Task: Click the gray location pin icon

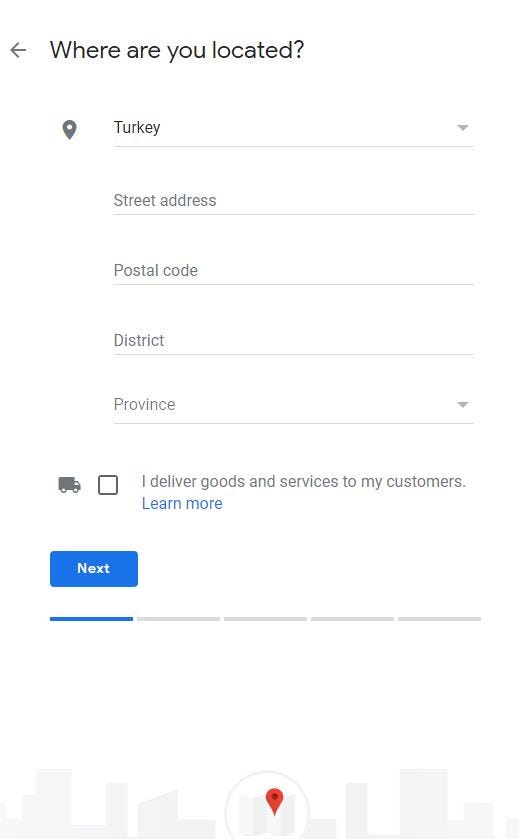Action: [70, 129]
